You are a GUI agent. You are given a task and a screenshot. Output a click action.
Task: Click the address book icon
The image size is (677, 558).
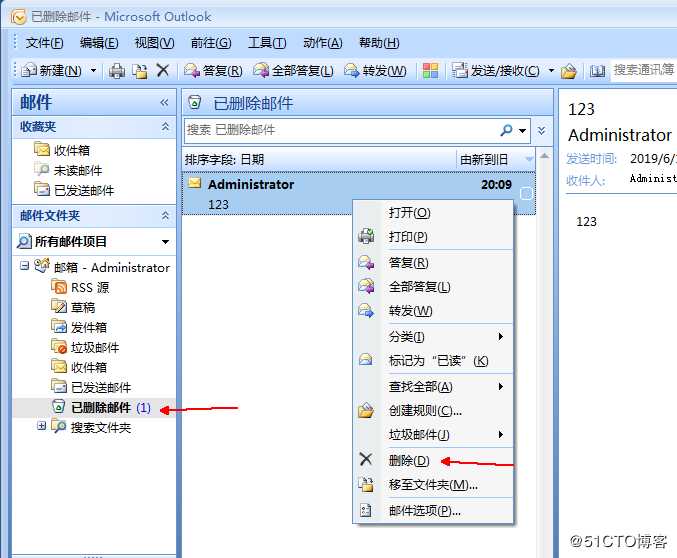point(598,71)
